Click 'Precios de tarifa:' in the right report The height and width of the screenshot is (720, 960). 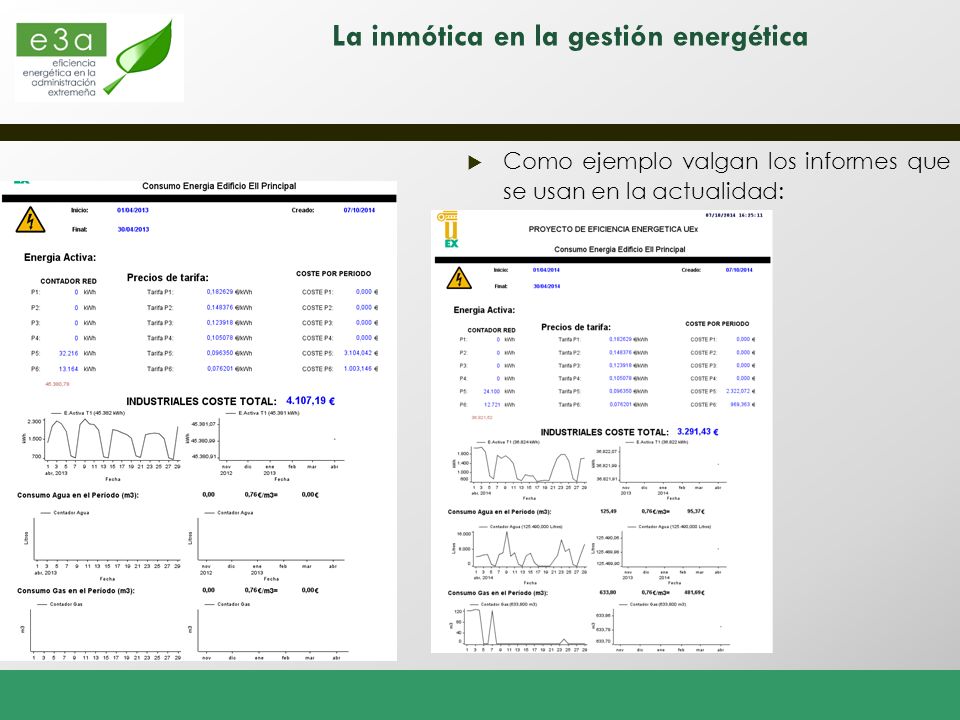(576, 327)
